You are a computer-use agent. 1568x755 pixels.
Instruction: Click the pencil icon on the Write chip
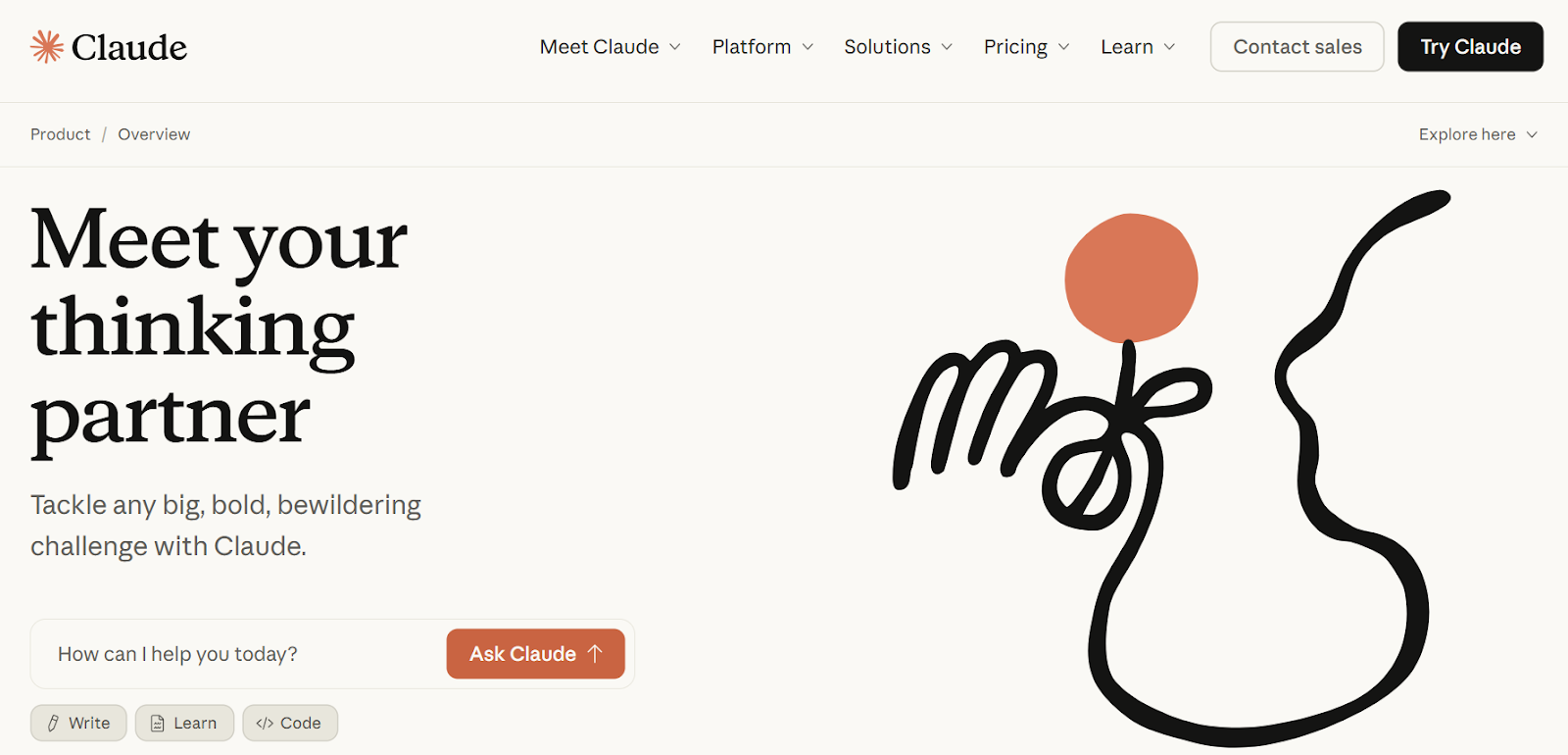click(x=54, y=724)
